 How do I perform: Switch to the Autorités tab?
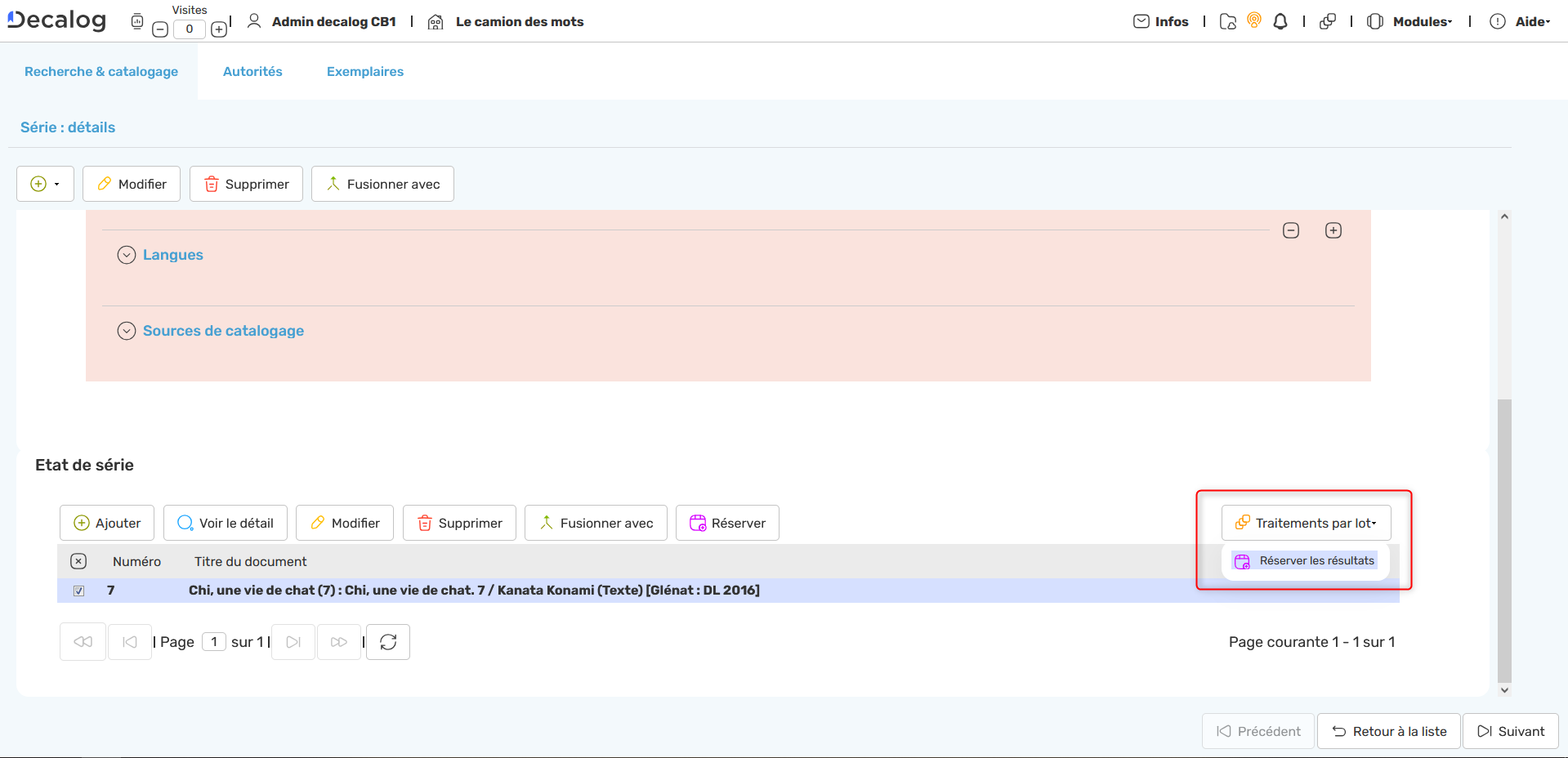pos(252,72)
